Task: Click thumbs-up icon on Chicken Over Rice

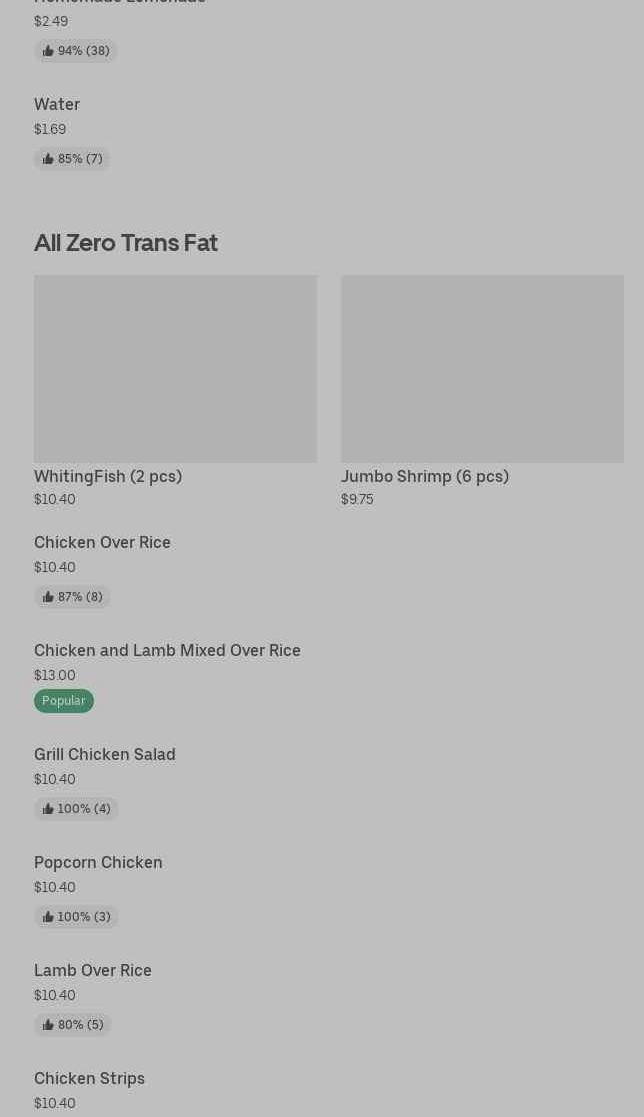Action: pyautogui.click(x=48, y=597)
